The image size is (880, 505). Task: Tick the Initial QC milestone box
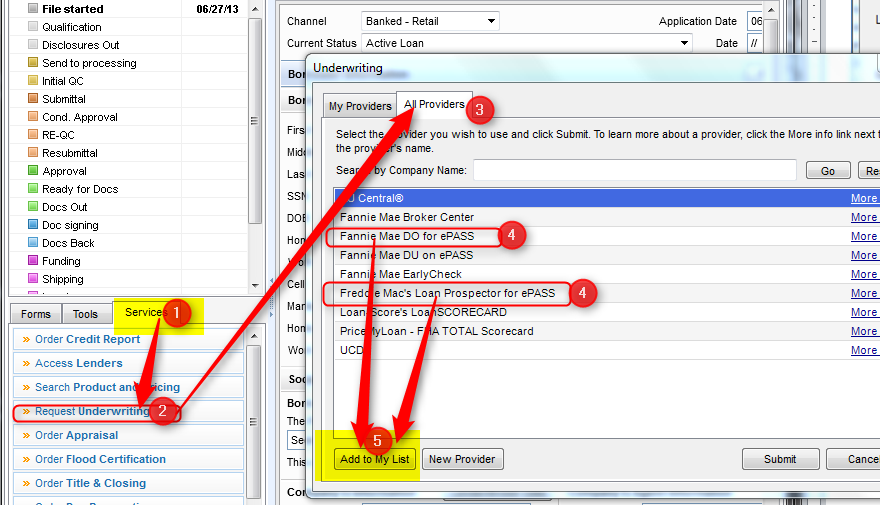pos(33,81)
